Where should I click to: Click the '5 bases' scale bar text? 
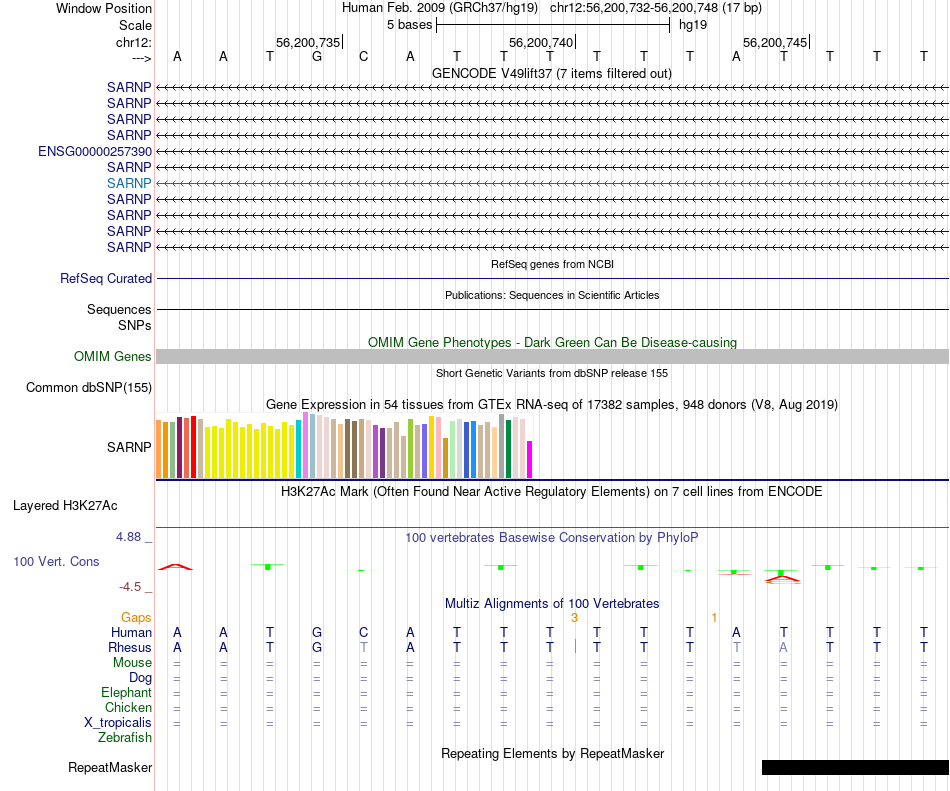[410, 25]
